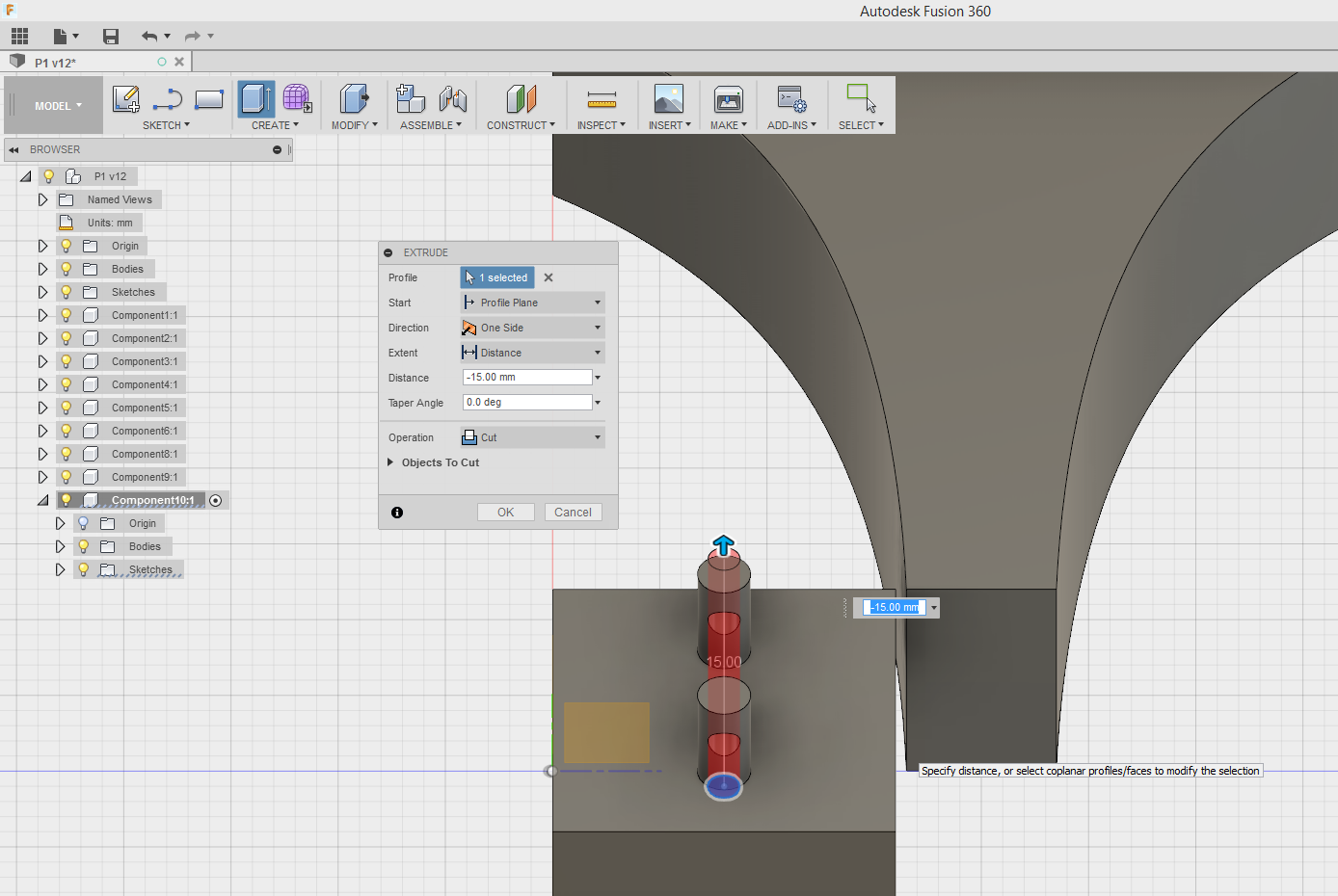The height and width of the screenshot is (896, 1338).
Task: Click the Undo arrow
Action: [x=149, y=37]
